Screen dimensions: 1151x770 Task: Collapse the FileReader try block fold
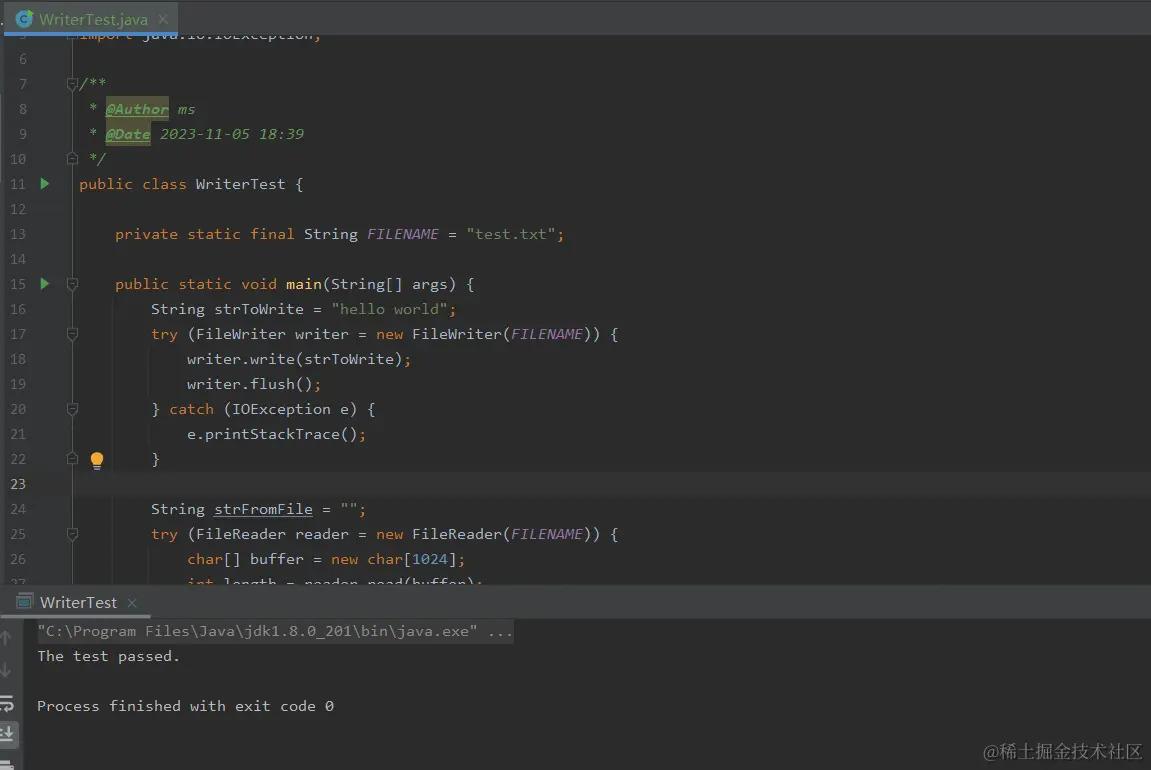pyautogui.click(x=72, y=534)
